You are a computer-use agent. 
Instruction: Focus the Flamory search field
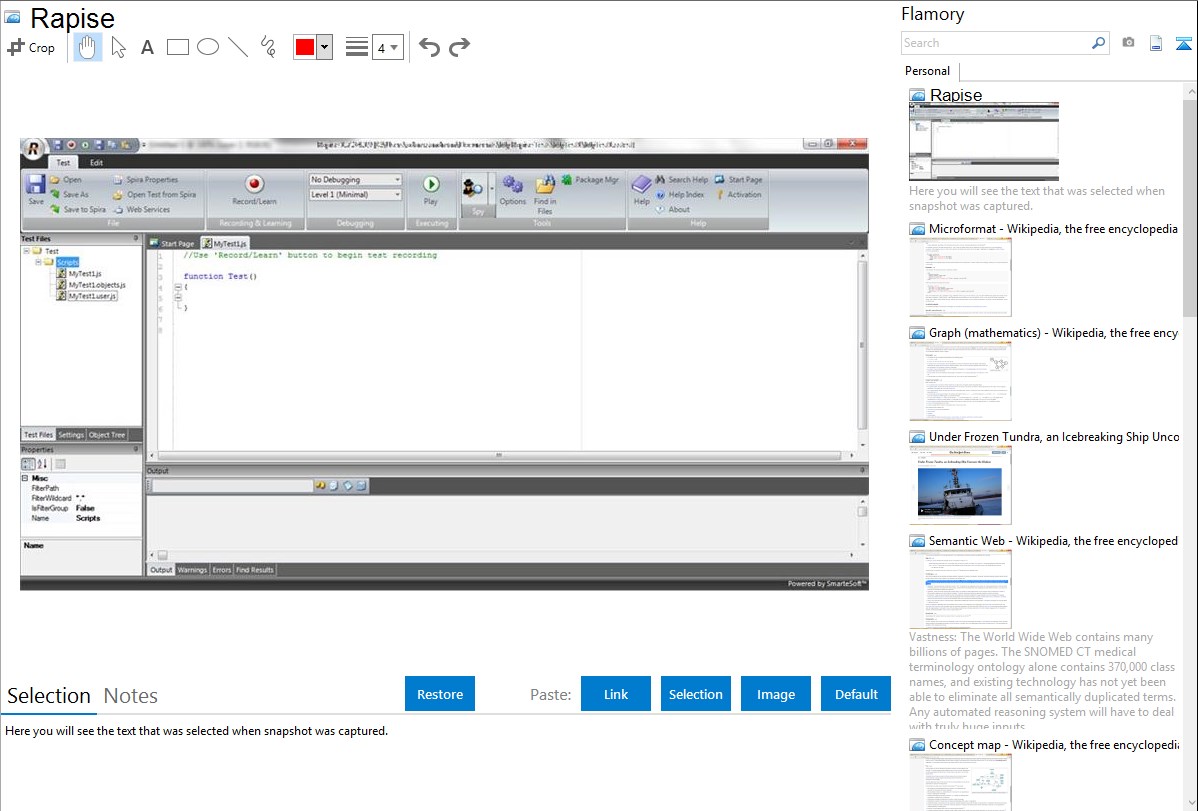pos(995,43)
